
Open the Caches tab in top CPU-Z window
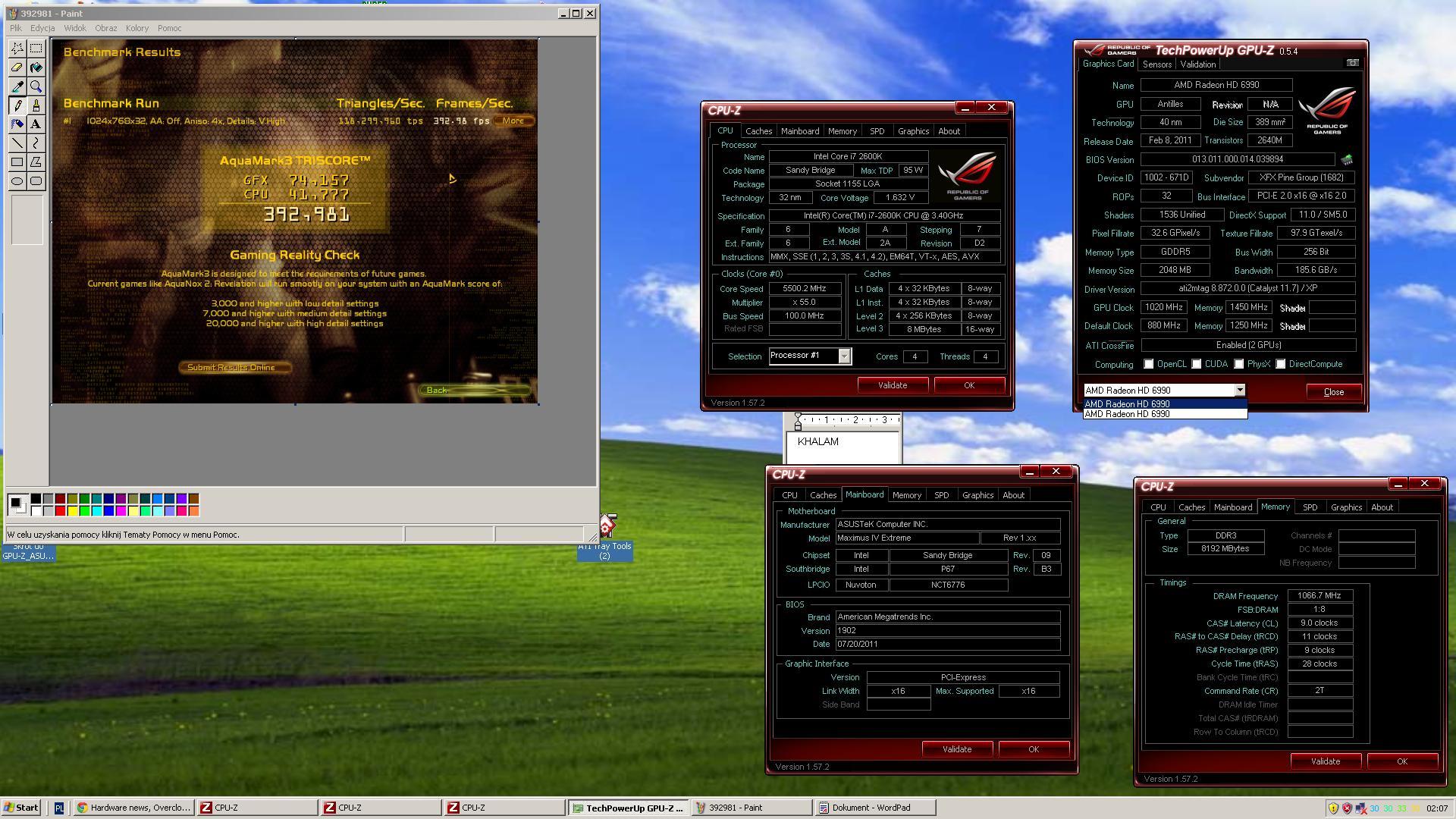coord(758,131)
